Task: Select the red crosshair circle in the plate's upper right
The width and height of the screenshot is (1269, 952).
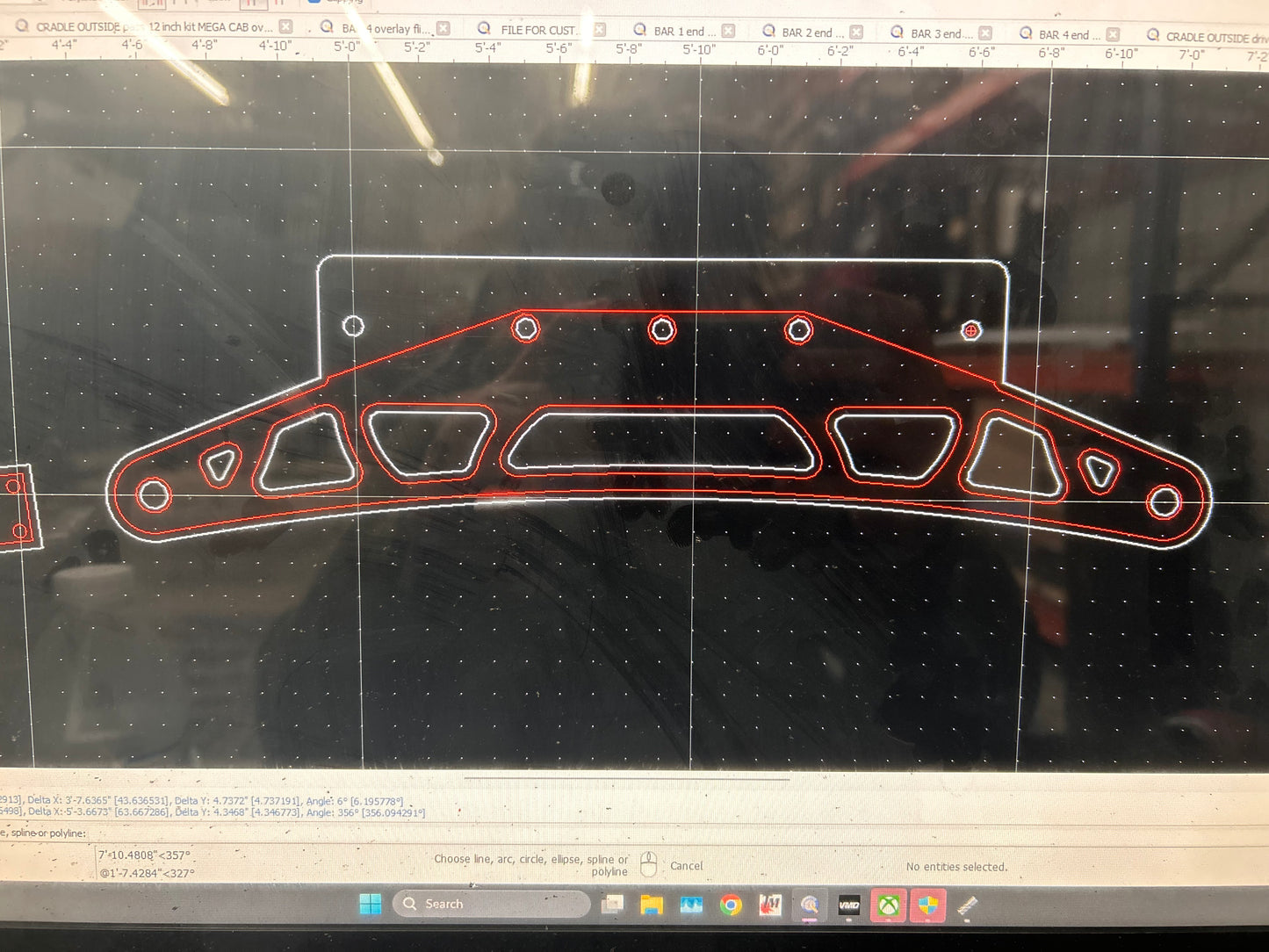Action: [x=970, y=330]
